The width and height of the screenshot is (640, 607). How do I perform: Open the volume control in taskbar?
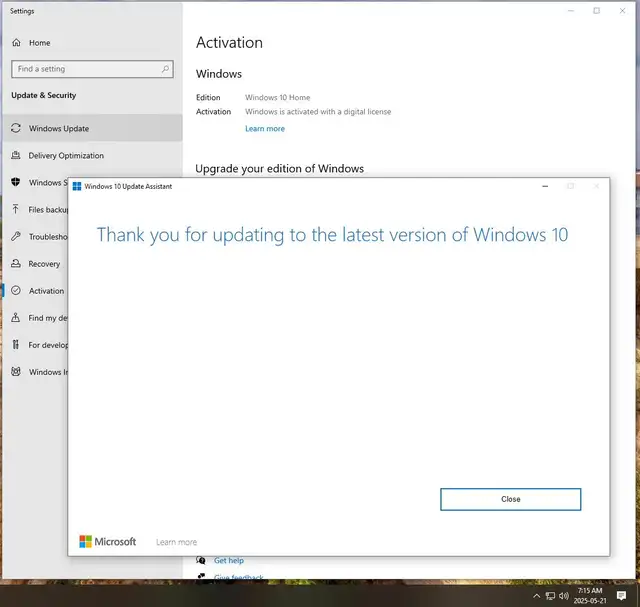(564, 596)
